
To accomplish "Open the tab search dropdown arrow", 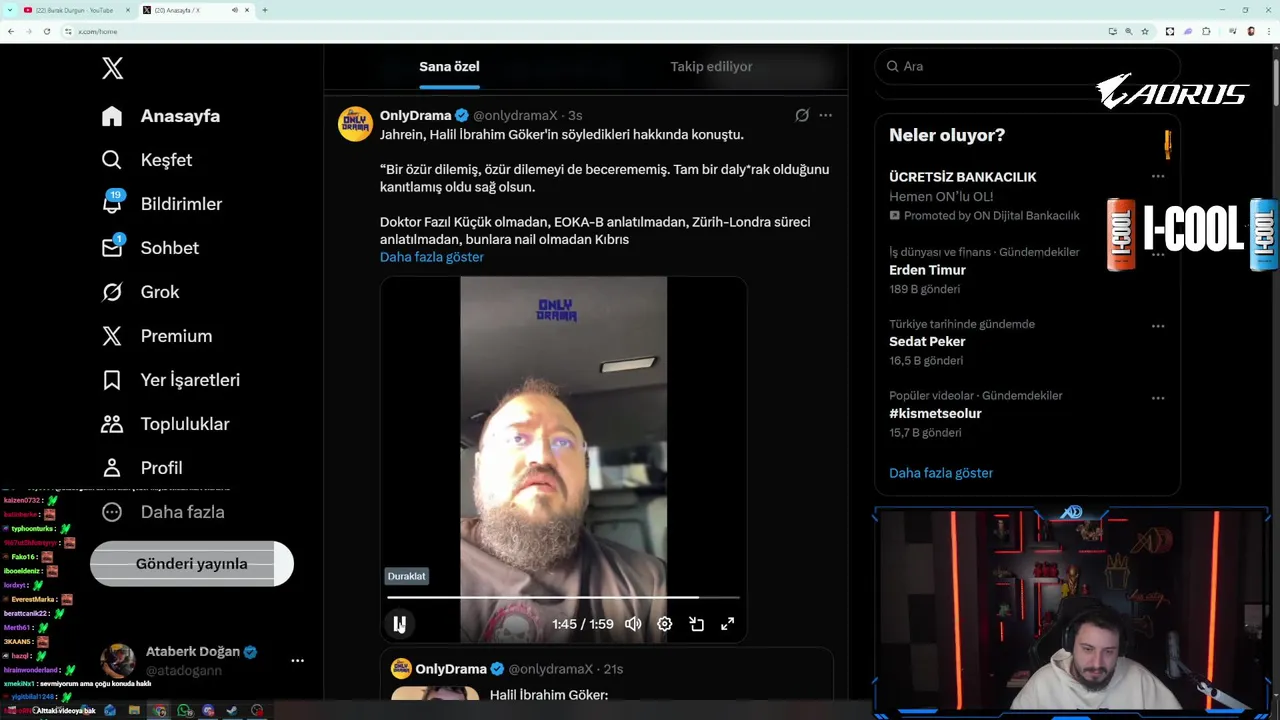I will (9, 10).
